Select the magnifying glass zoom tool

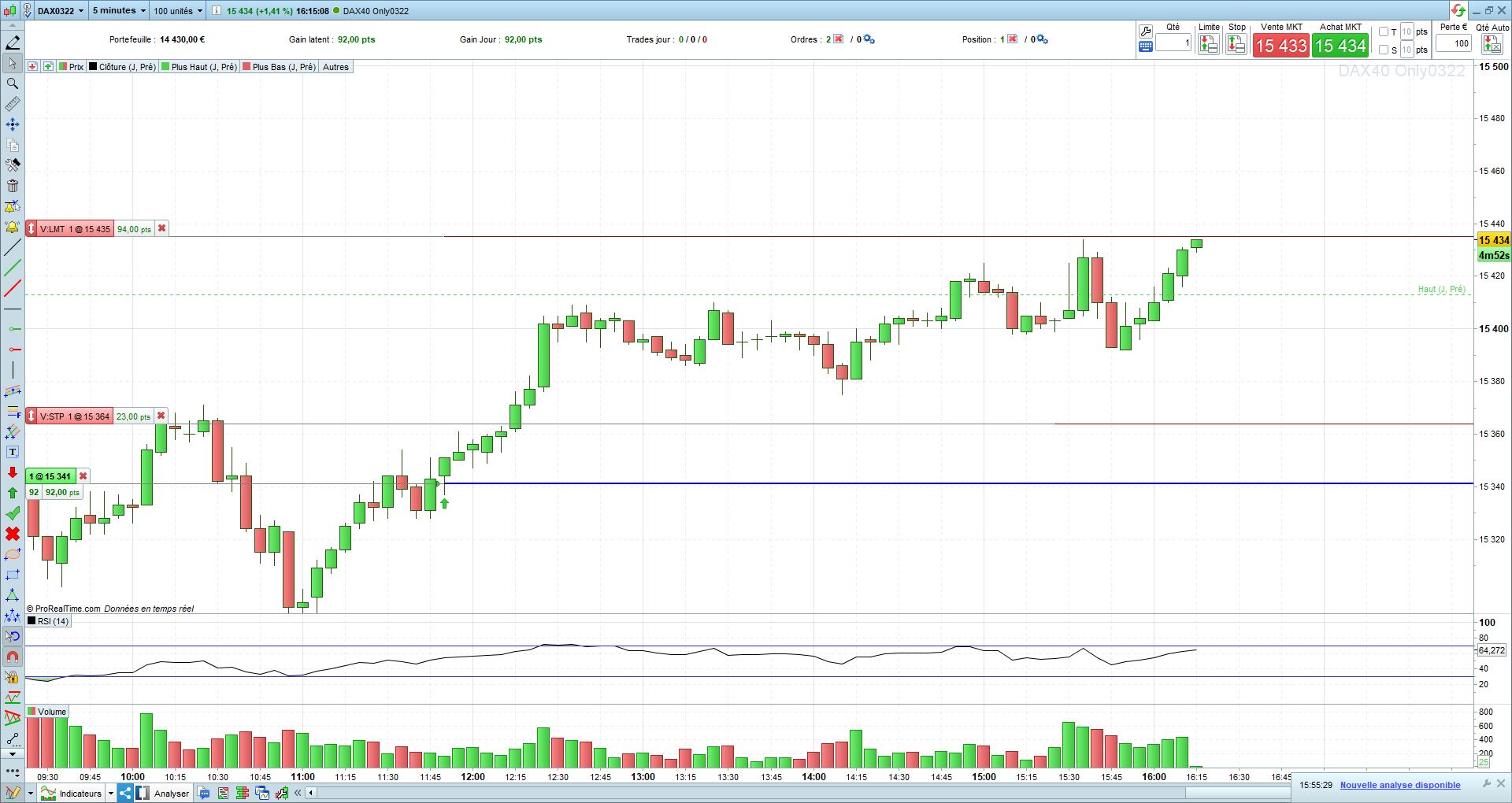click(x=13, y=83)
